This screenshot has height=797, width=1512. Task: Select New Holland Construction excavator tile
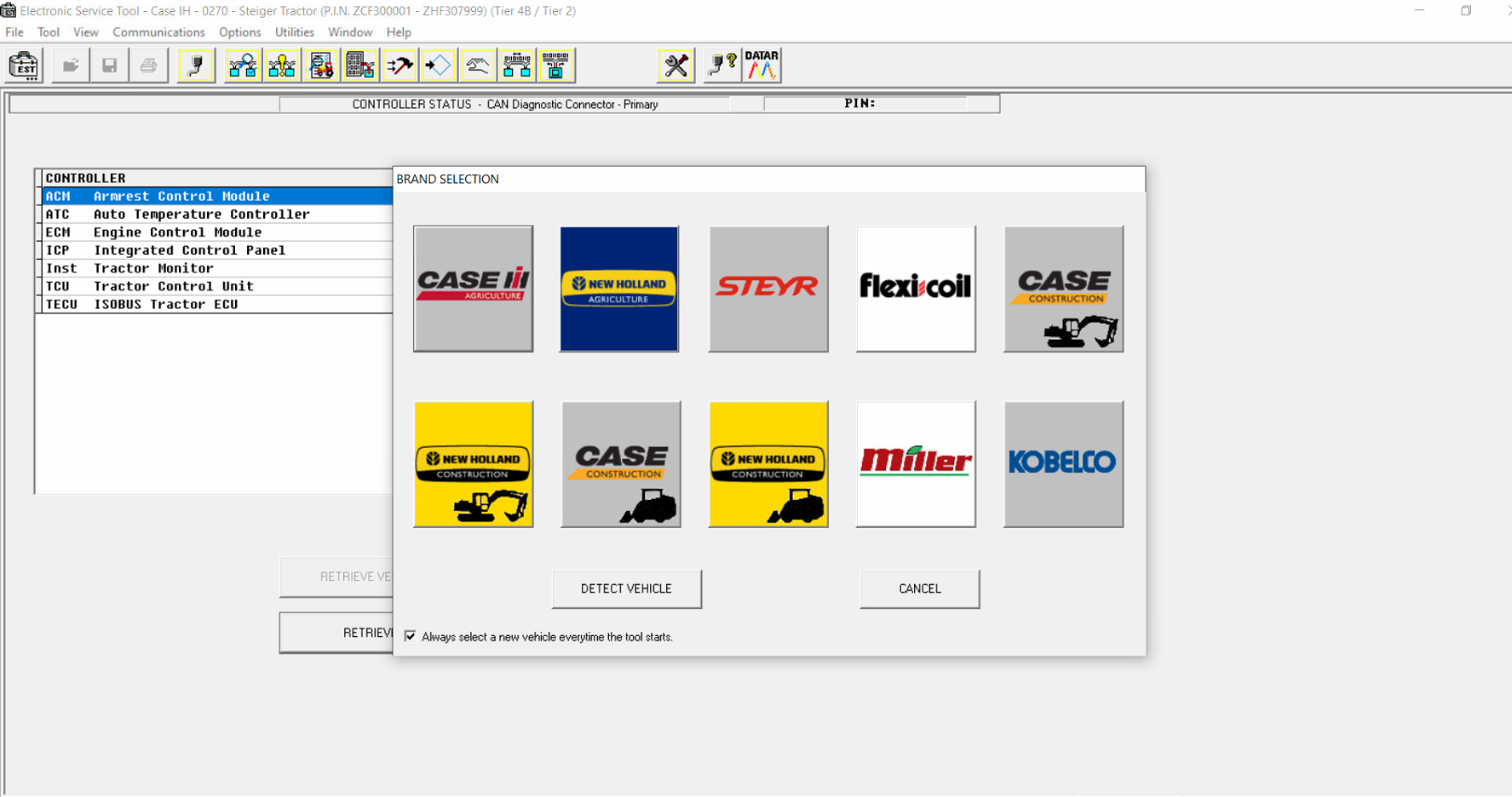point(474,464)
